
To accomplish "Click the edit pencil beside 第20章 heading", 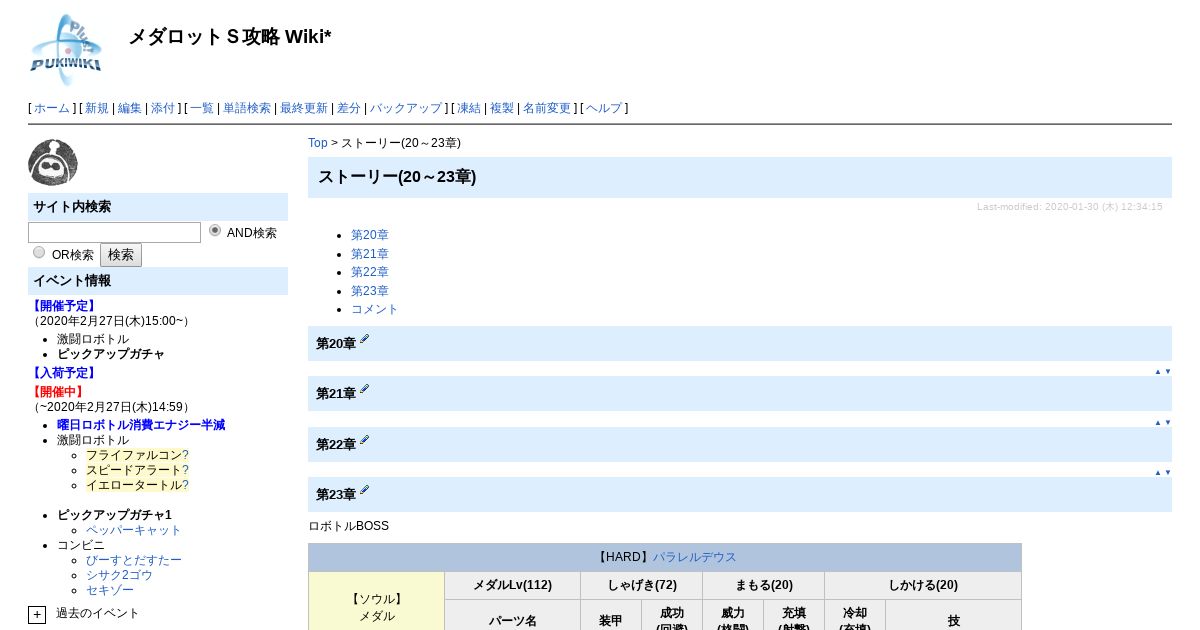I will (x=365, y=339).
